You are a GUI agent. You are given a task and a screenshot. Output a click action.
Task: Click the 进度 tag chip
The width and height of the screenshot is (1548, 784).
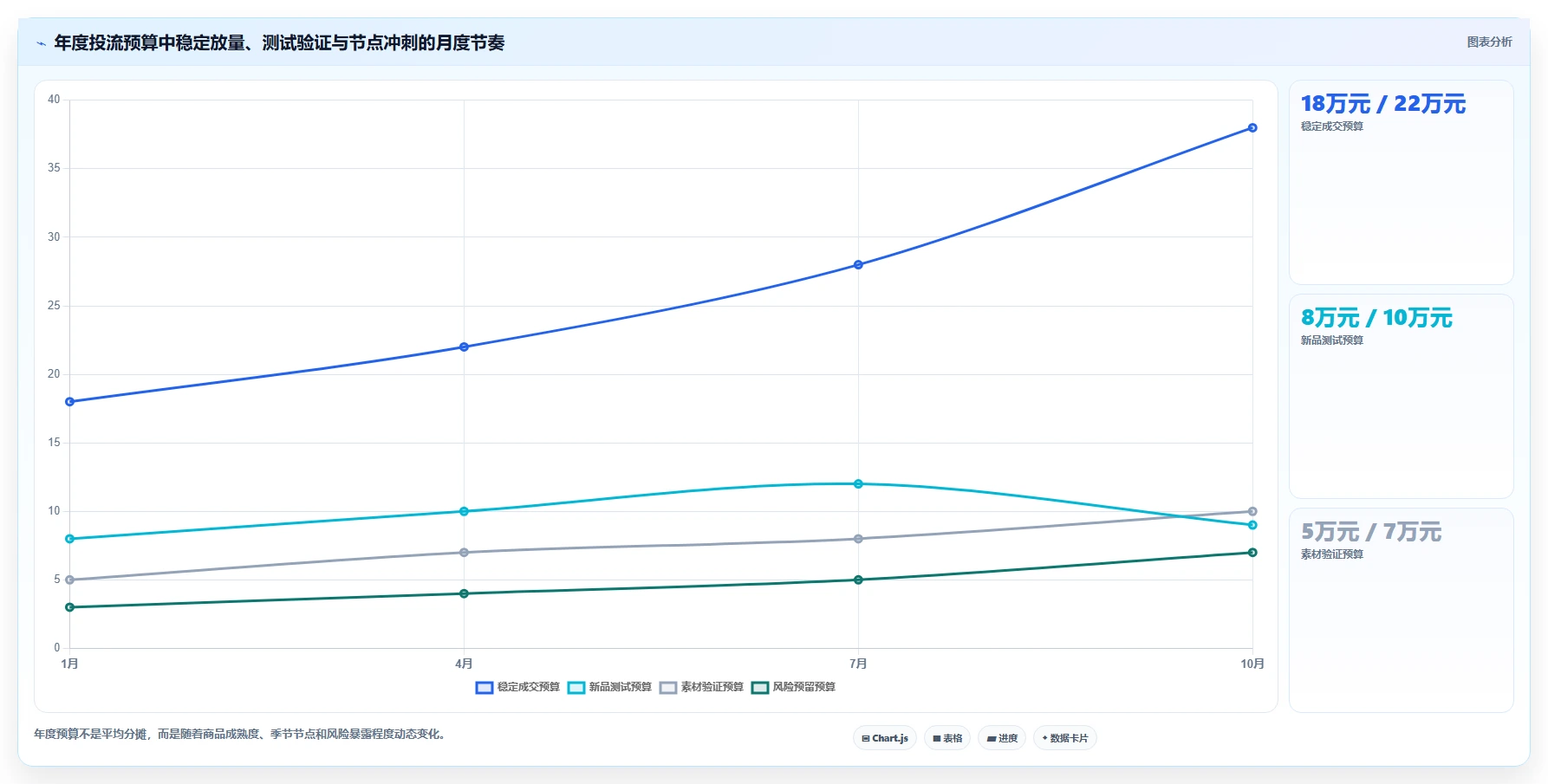coord(1002,738)
